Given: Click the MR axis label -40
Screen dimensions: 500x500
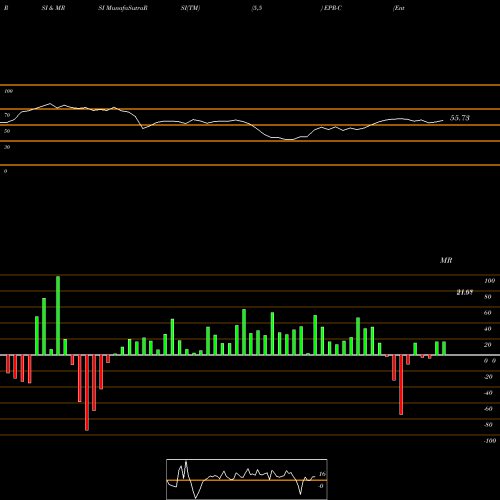Looking at the screenshot, I should pos(488,393).
